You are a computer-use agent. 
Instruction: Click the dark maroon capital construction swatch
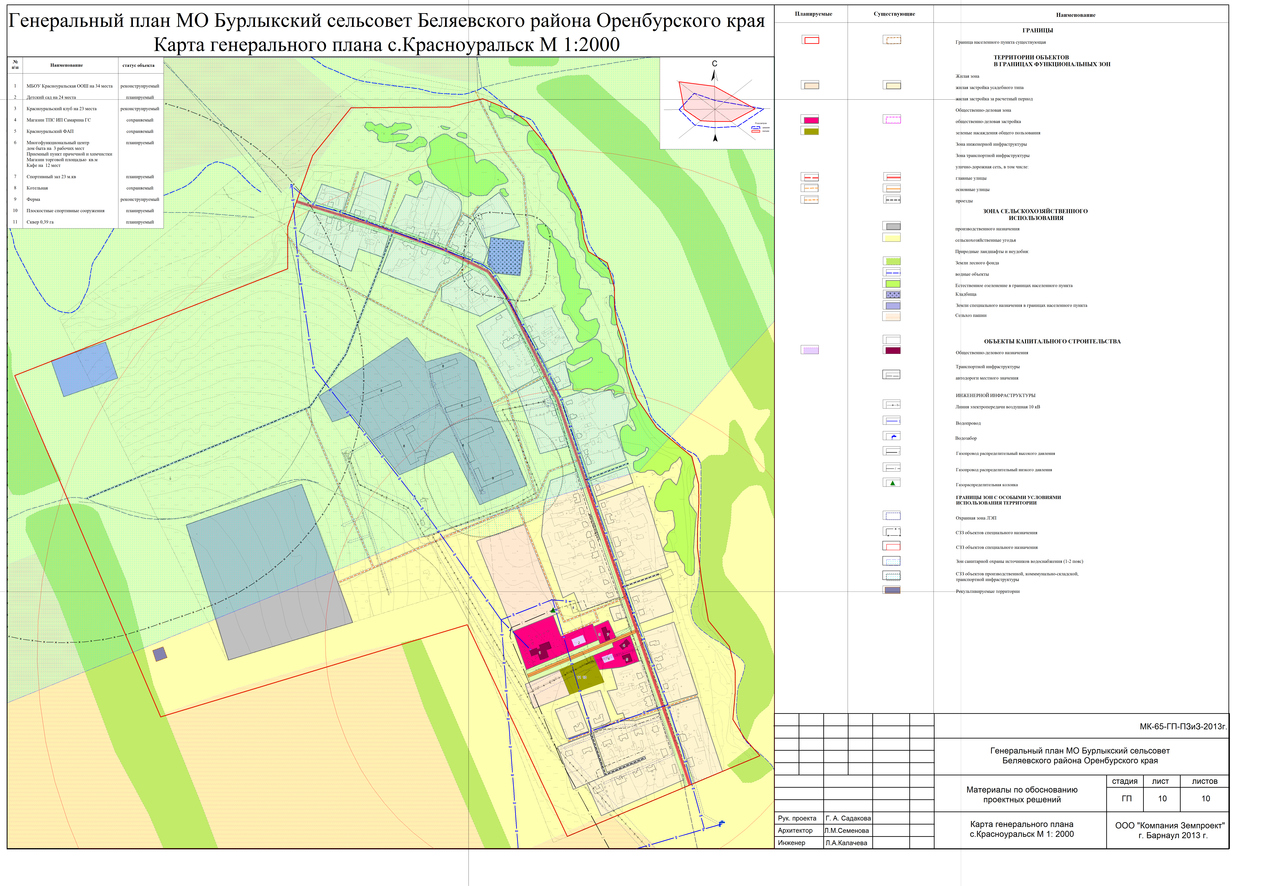[x=893, y=350]
